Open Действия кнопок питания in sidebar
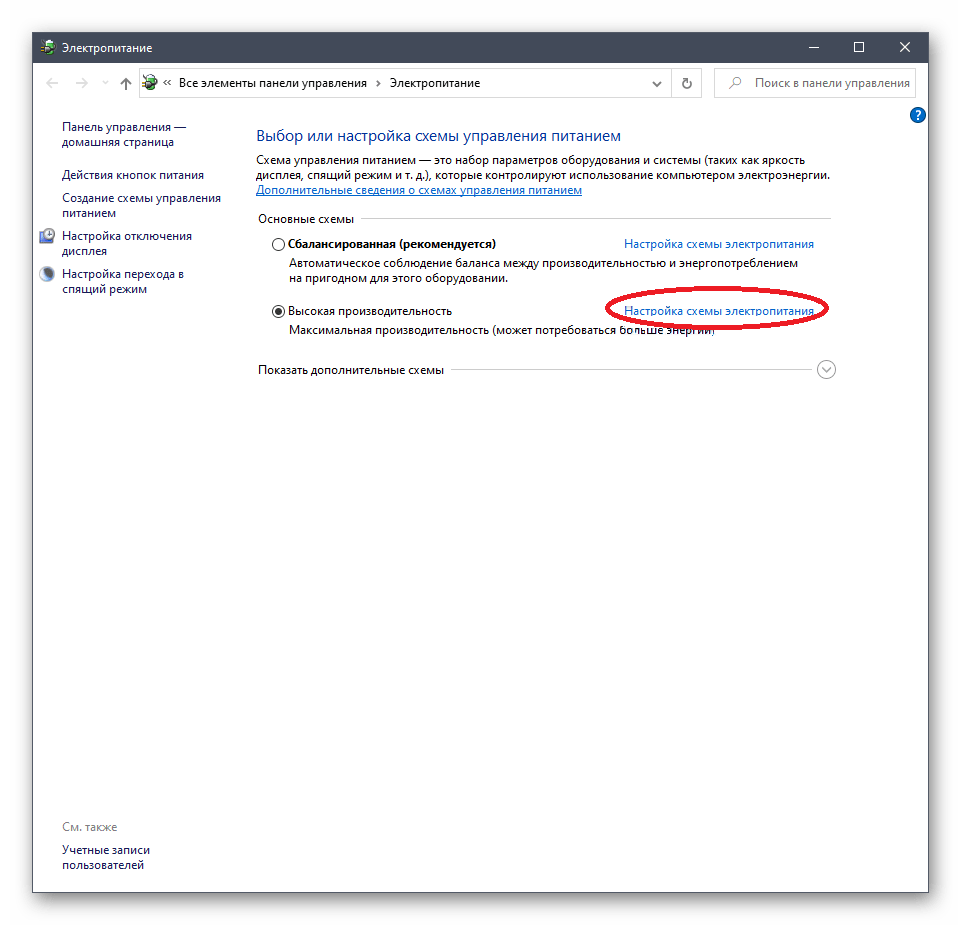The image size is (961, 925). coord(132,175)
